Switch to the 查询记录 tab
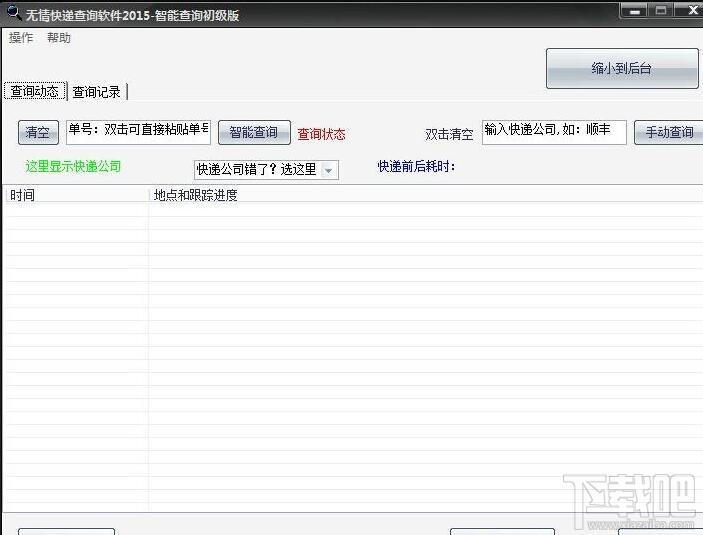The image size is (703, 535). click(x=97, y=92)
